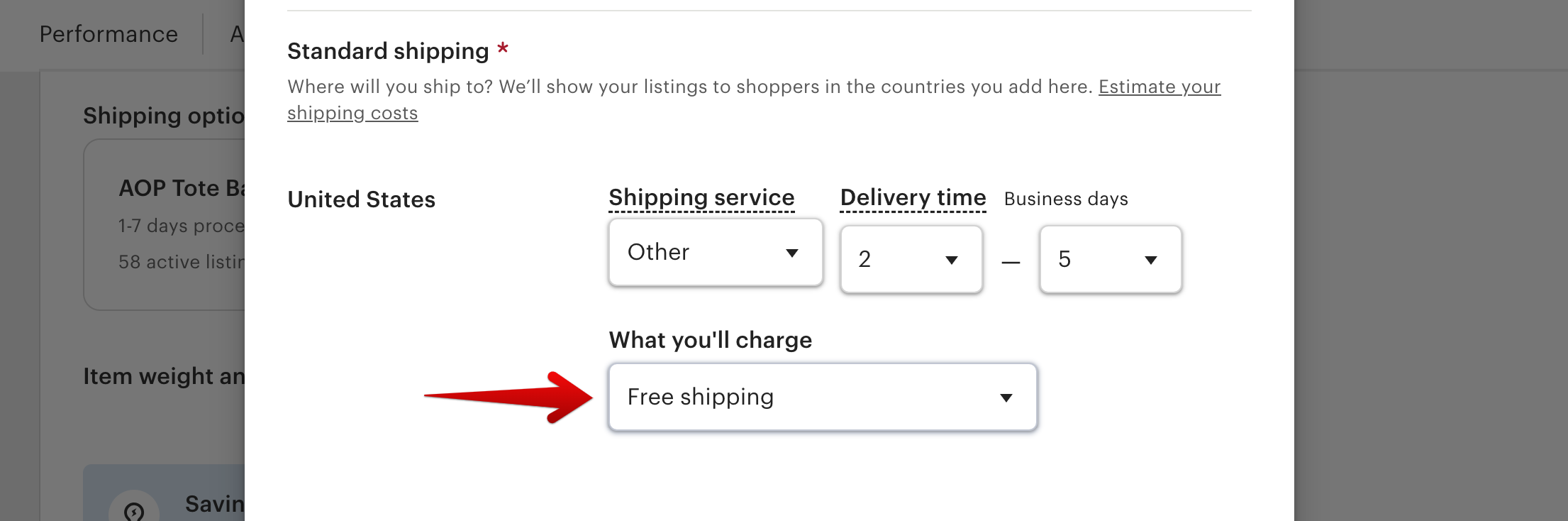This screenshot has width=1568, height=521.
Task: Switch to the Performance tab
Action: pos(108,34)
